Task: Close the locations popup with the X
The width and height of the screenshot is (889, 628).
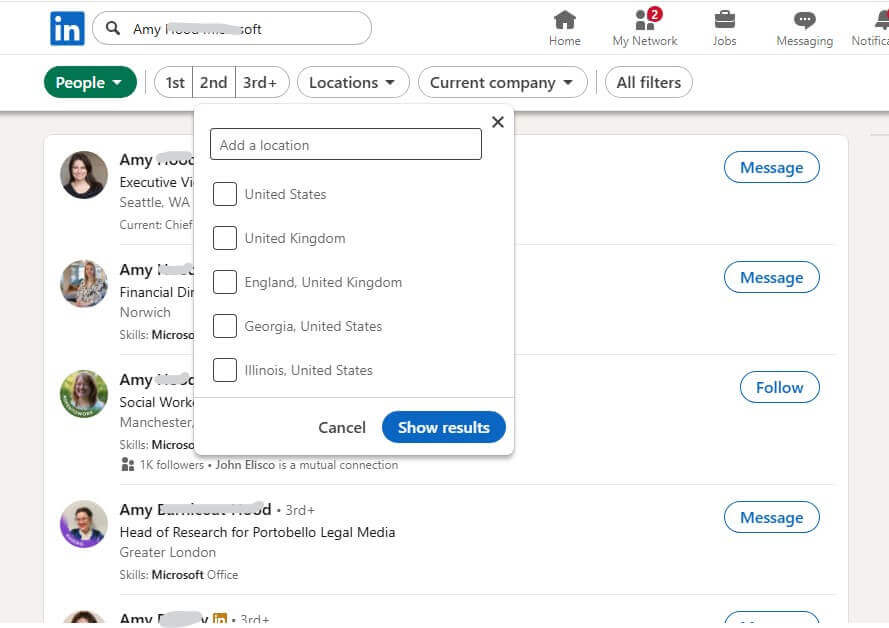Action: 498,122
